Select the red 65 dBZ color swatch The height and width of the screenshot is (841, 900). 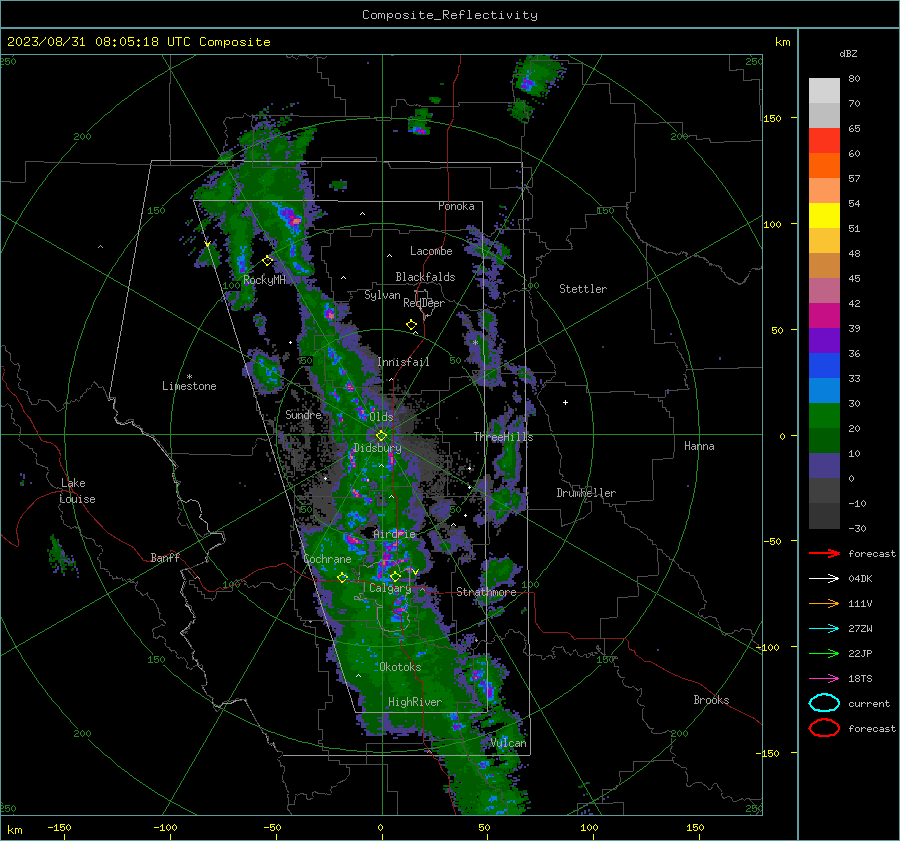824,140
